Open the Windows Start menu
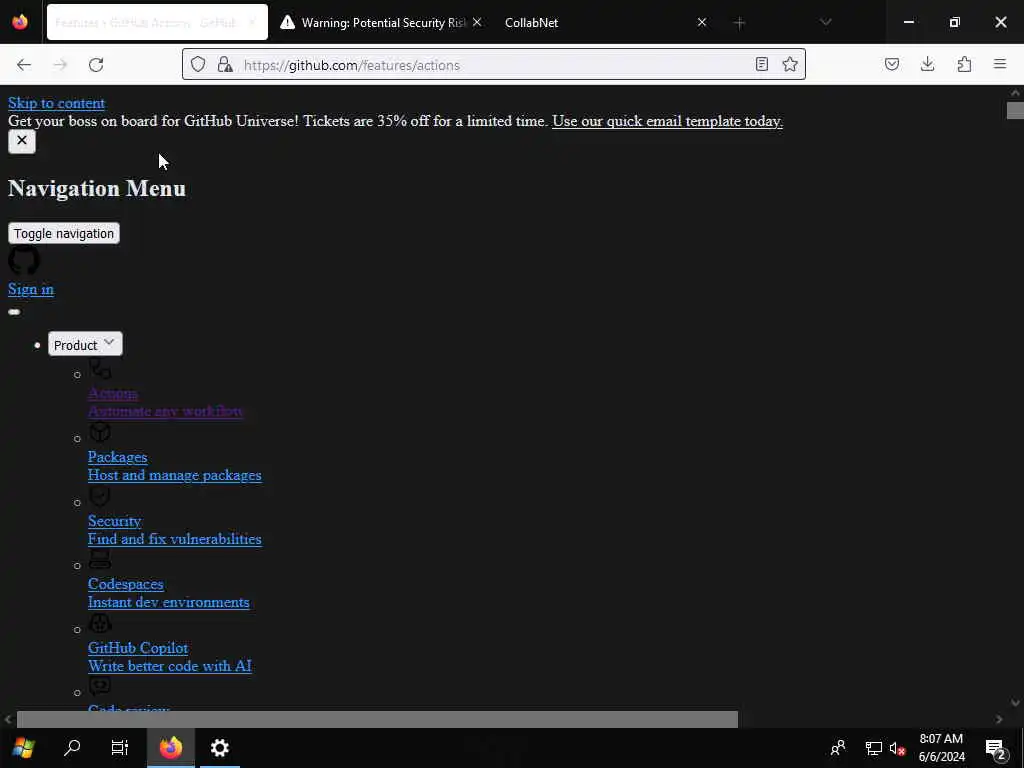Viewport: 1024px width, 768px height. pos(24,747)
